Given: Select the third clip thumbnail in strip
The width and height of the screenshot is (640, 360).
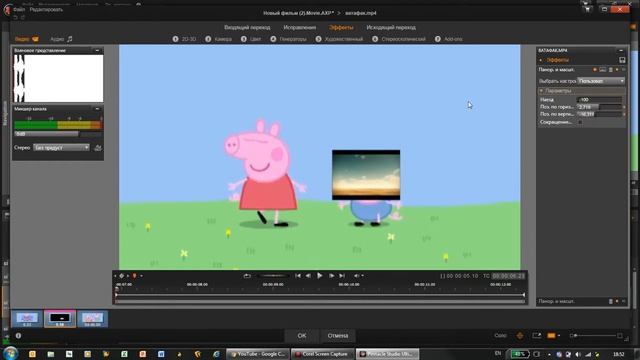Looking at the screenshot, I should pyautogui.click(x=92, y=319).
